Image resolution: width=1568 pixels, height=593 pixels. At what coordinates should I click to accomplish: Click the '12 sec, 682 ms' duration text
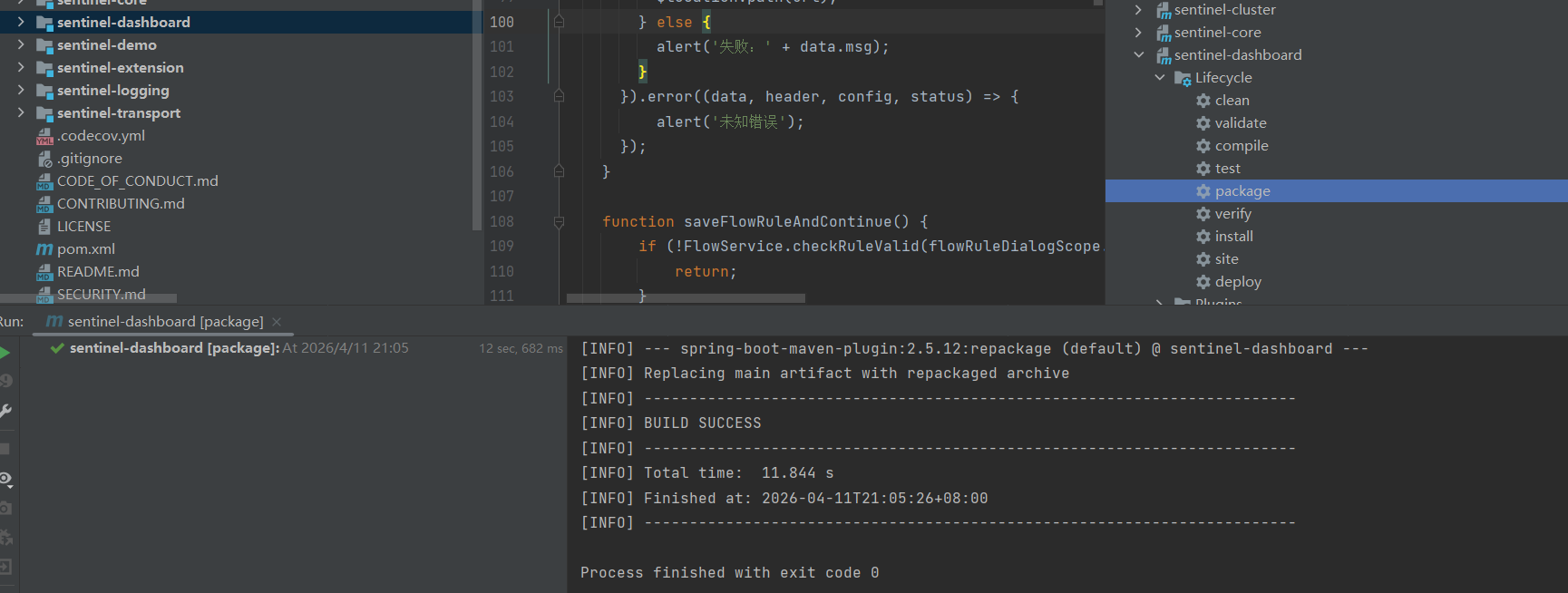click(x=521, y=348)
